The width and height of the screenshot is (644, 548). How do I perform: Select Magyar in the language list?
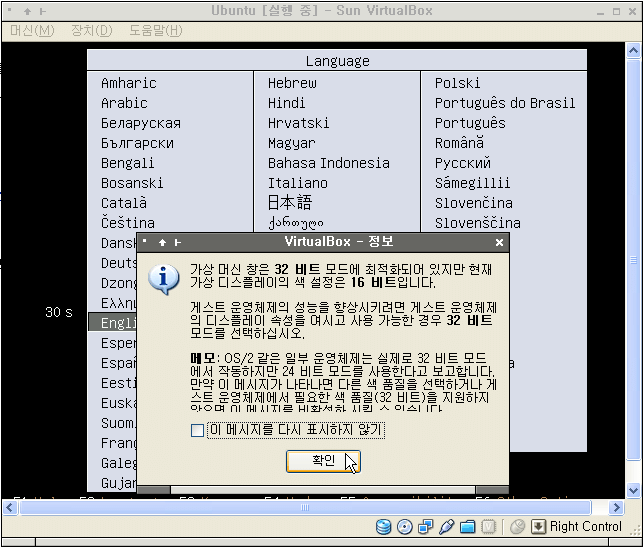click(292, 143)
